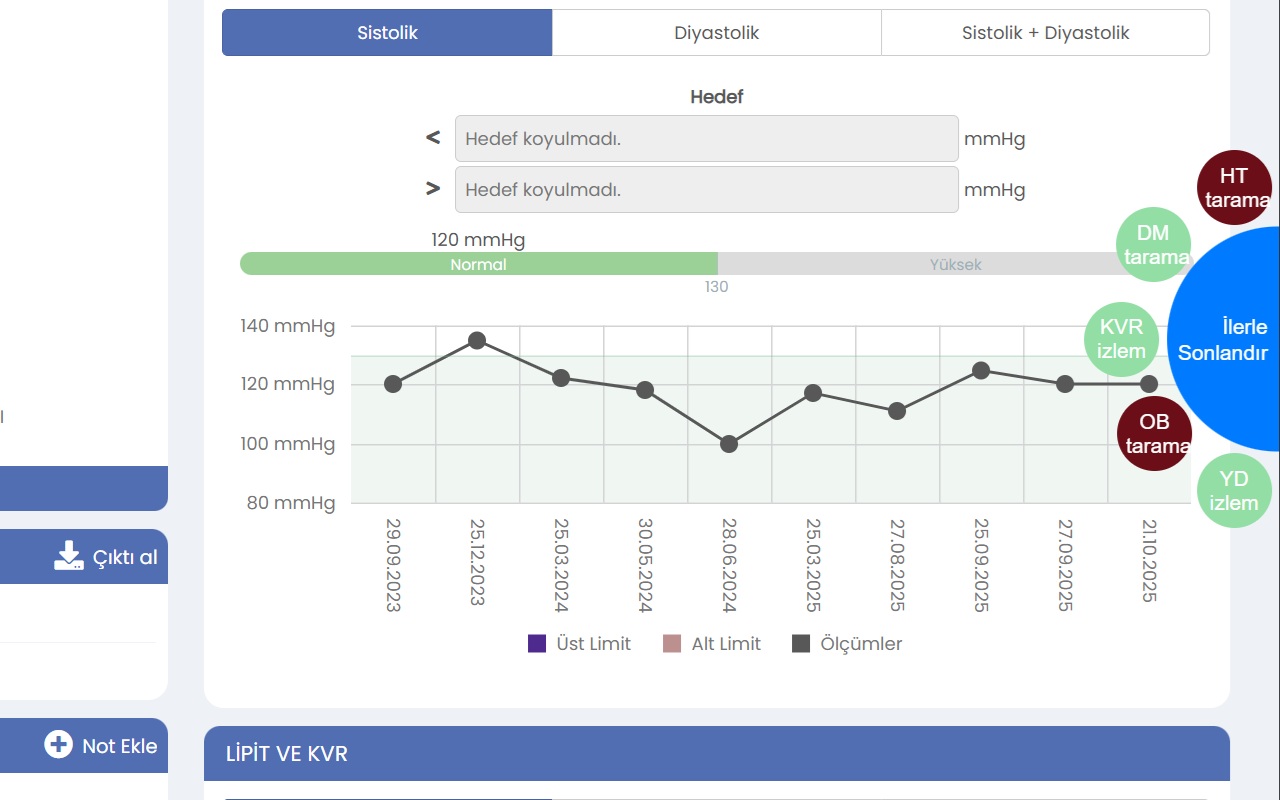Click the plus icon beside Not Ekle
Viewport: 1280px width, 800px height.
click(x=59, y=744)
